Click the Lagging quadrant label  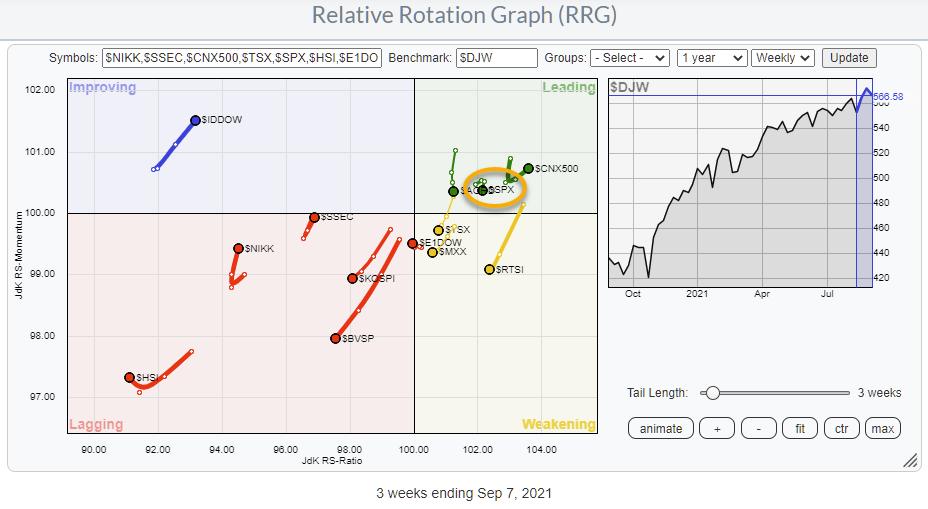tap(96, 424)
